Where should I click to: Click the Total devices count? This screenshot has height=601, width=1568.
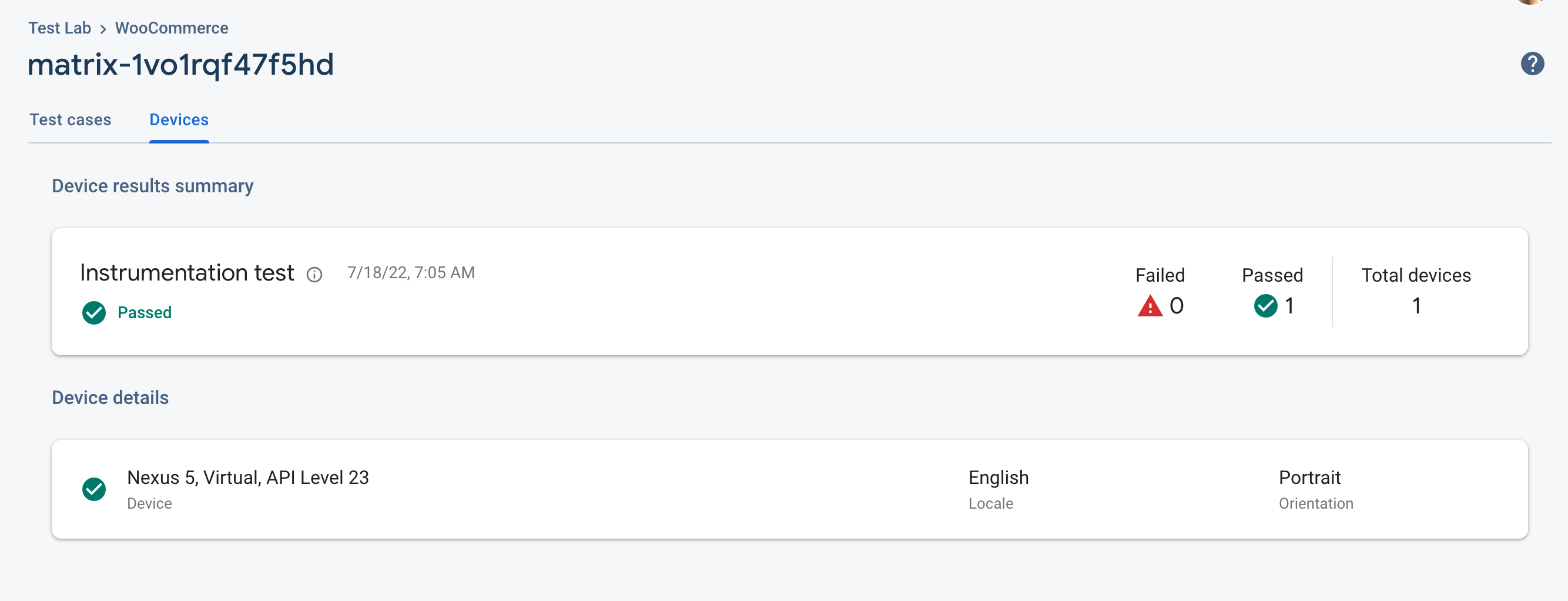(1416, 306)
